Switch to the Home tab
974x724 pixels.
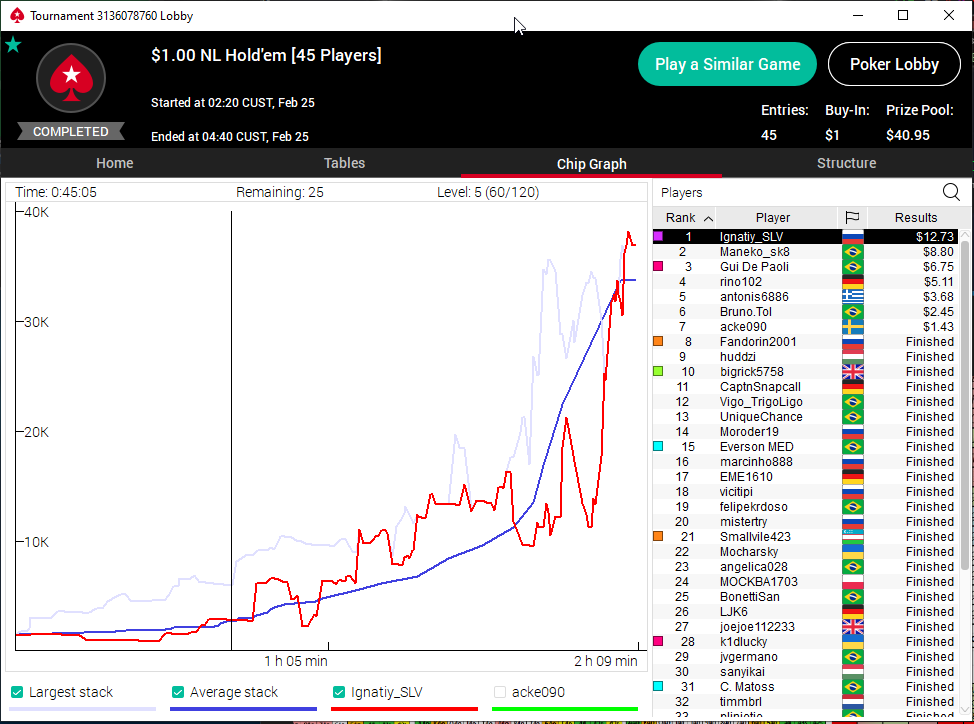(115, 163)
